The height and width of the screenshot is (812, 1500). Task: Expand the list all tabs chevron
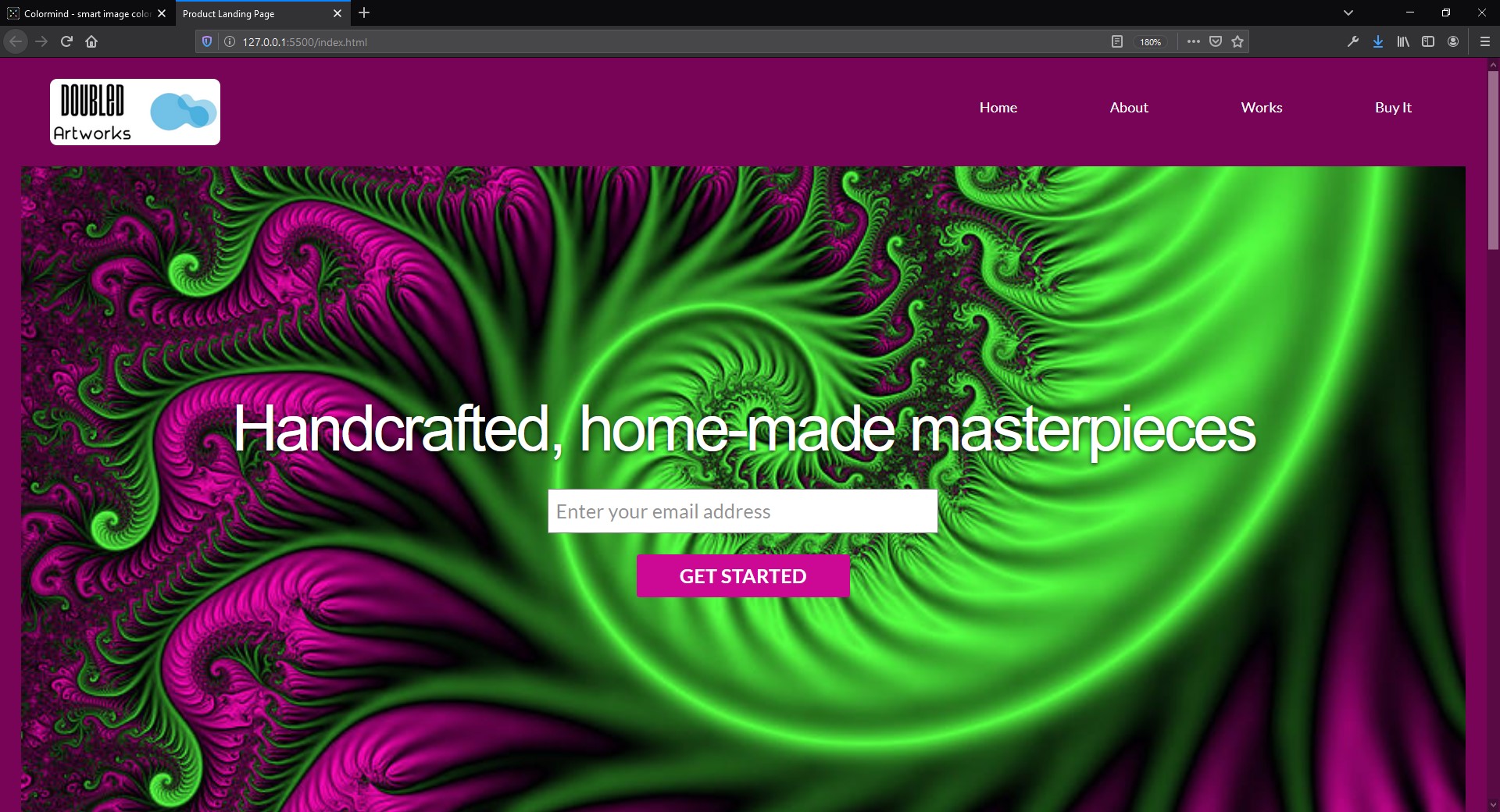point(1348,13)
